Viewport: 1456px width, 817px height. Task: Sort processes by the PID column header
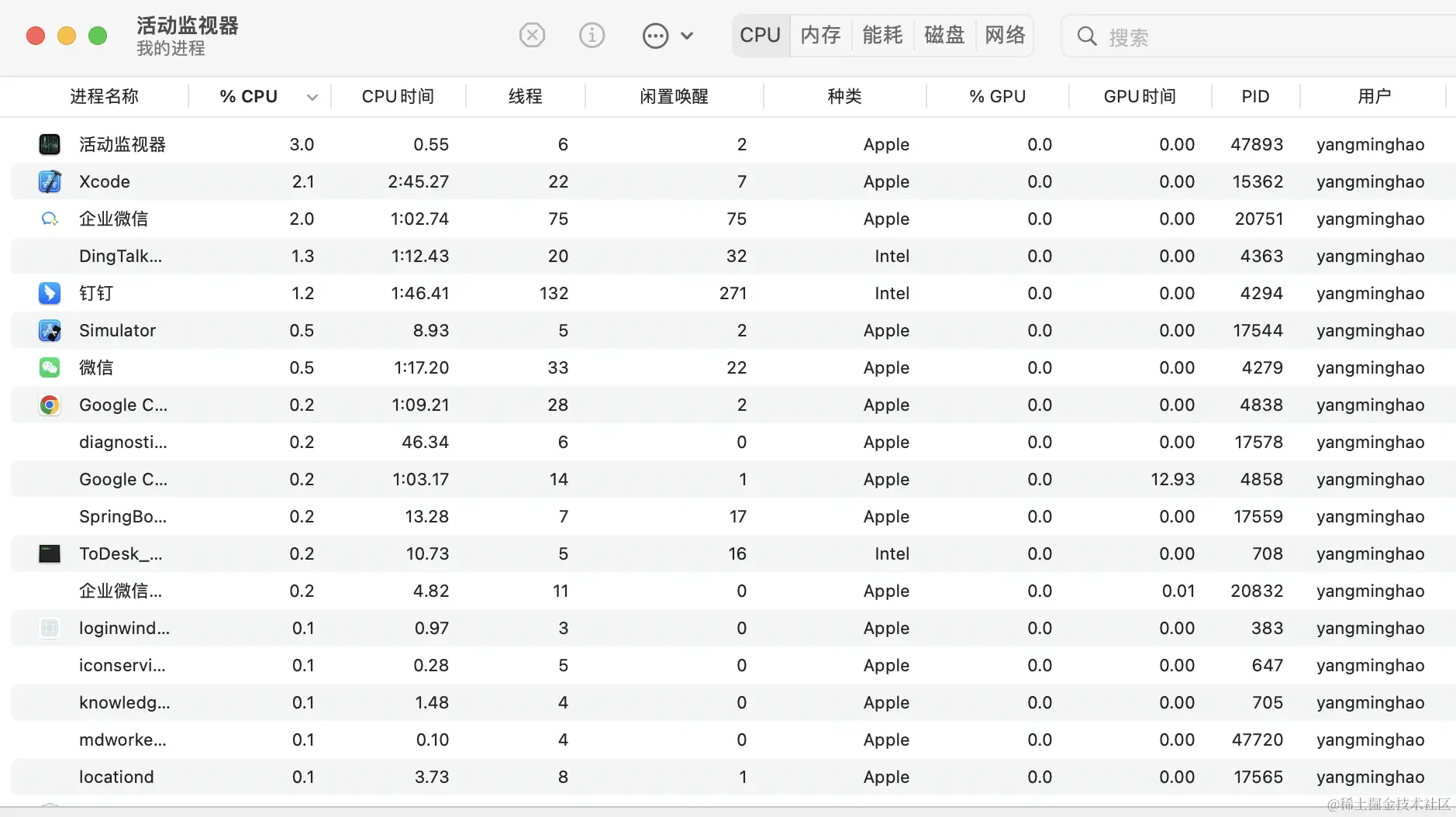(1255, 97)
